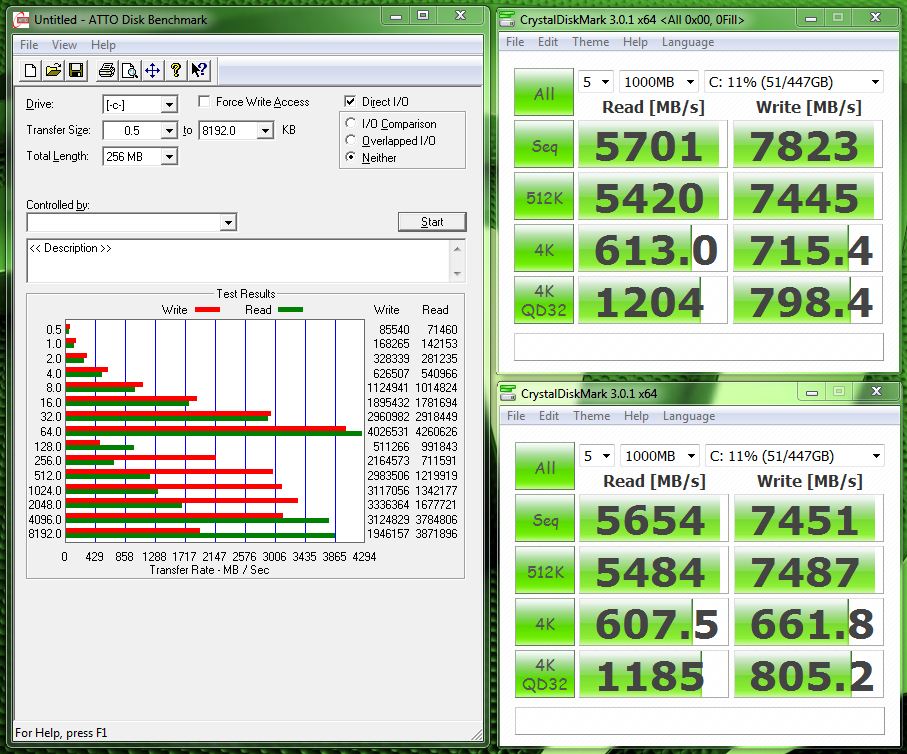Click comment field in bottom CrystalDiskMark

700,720
